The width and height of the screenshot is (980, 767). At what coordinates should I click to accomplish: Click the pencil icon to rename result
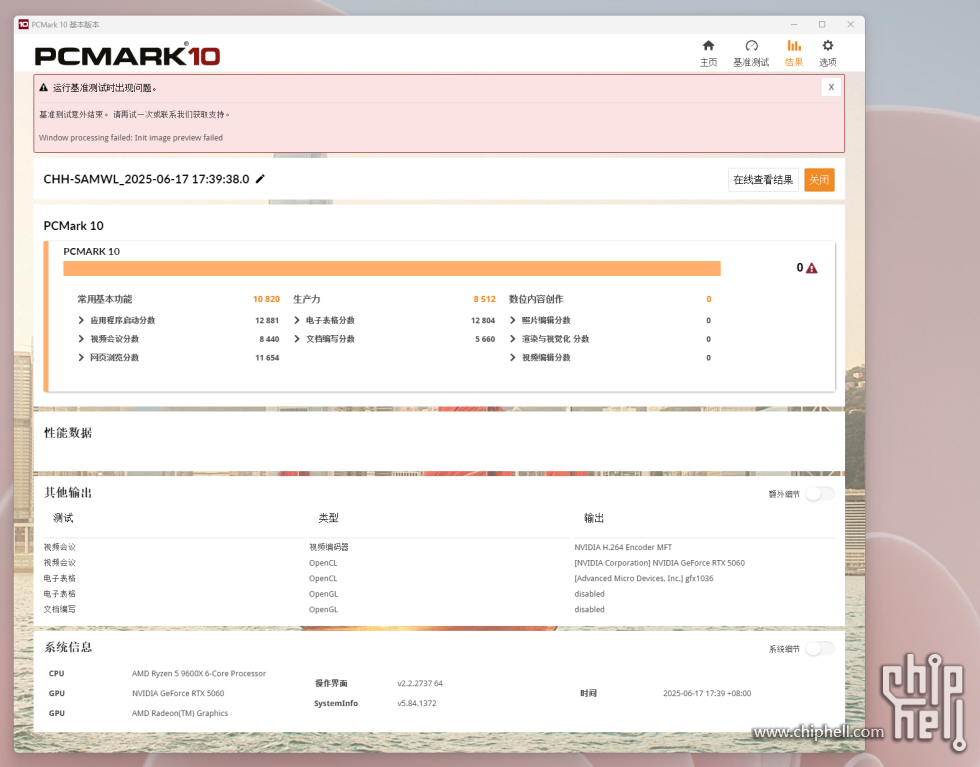click(x=260, y=179)
